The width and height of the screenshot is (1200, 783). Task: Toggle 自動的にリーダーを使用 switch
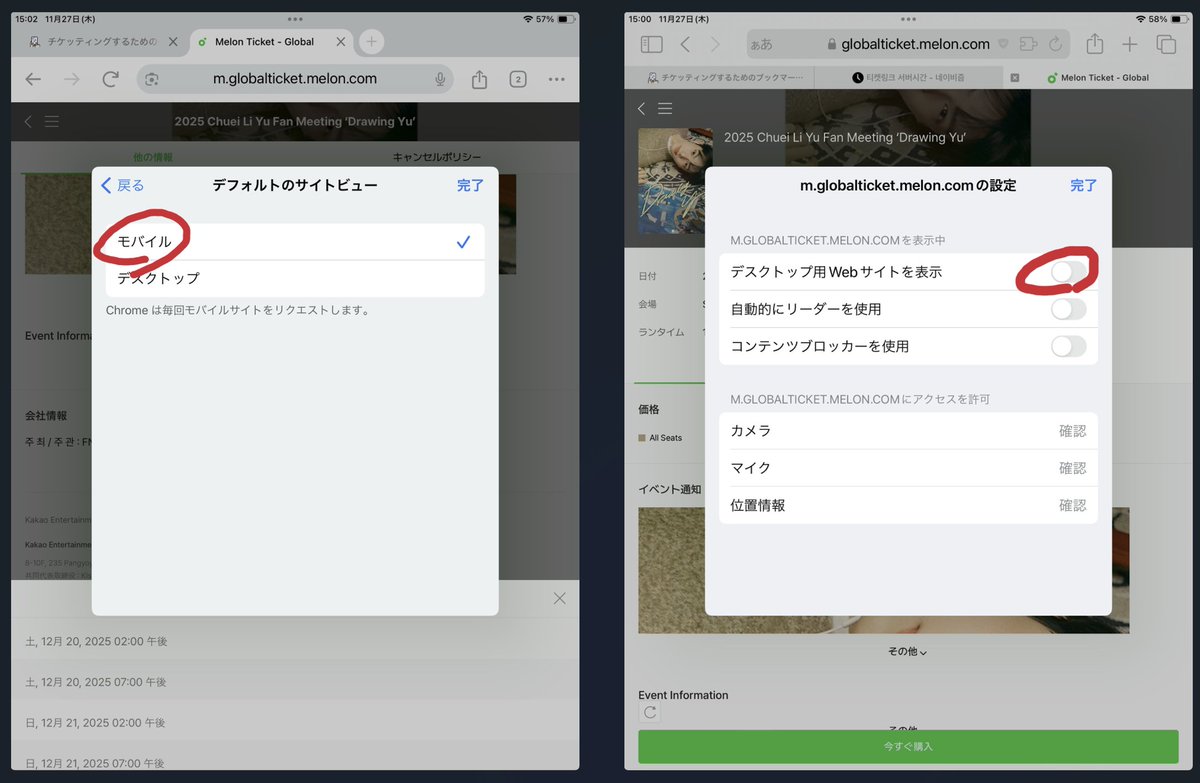[1068, 309]
